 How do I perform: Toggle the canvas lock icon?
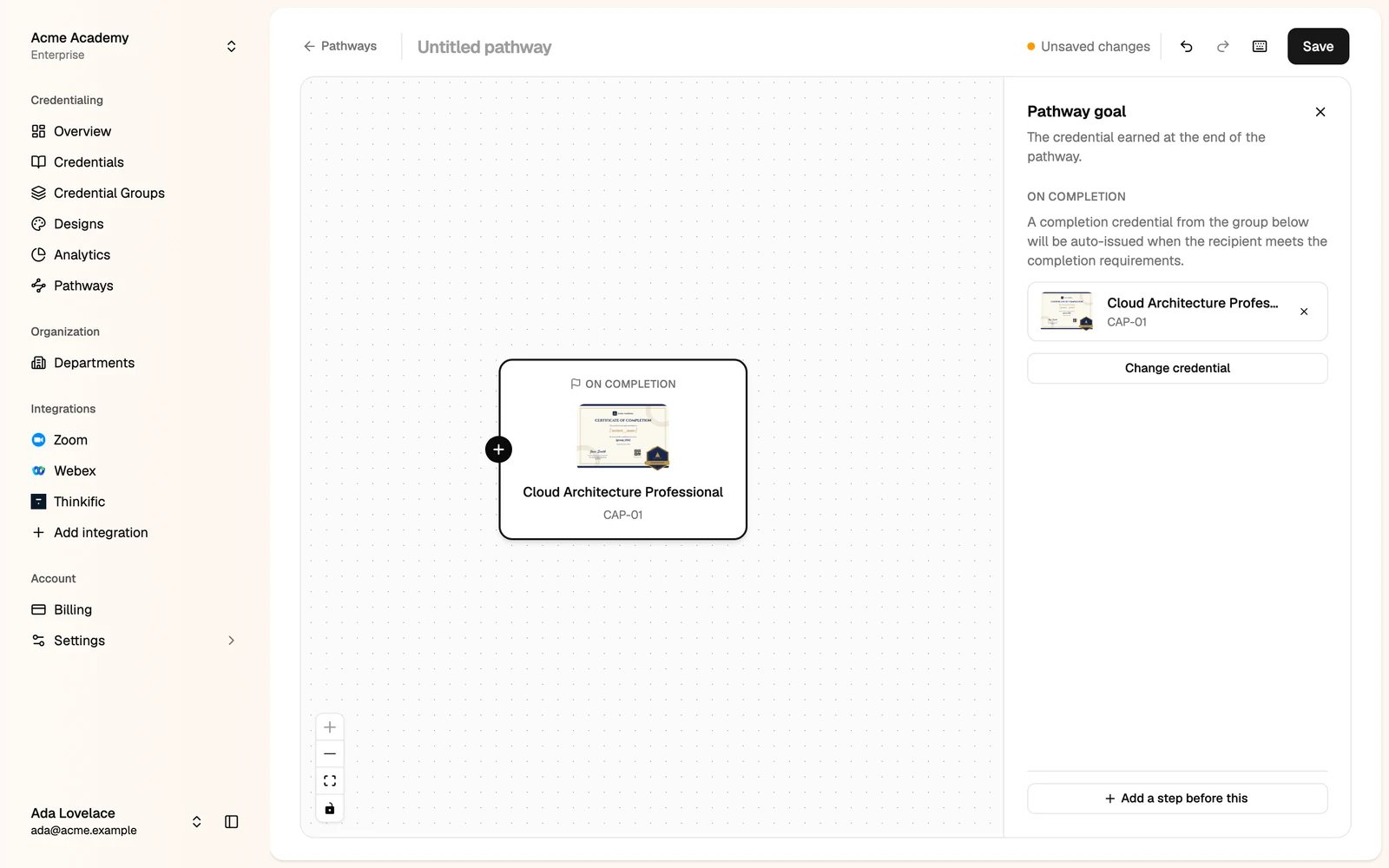tap(330, 808)
